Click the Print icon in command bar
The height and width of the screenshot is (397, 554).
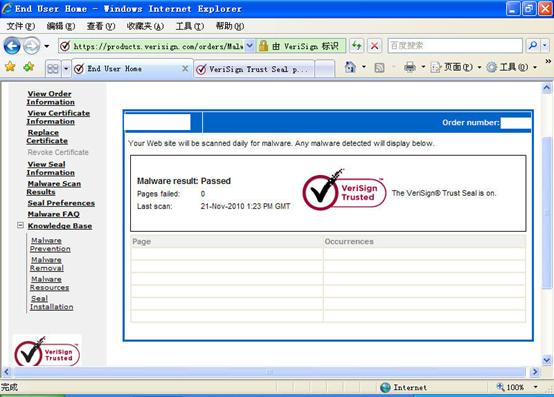pos(410,67)
